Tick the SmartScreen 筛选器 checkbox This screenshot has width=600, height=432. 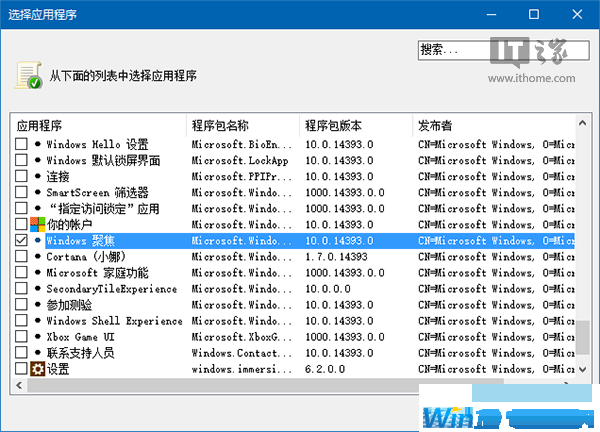click(x=21, y=193)
